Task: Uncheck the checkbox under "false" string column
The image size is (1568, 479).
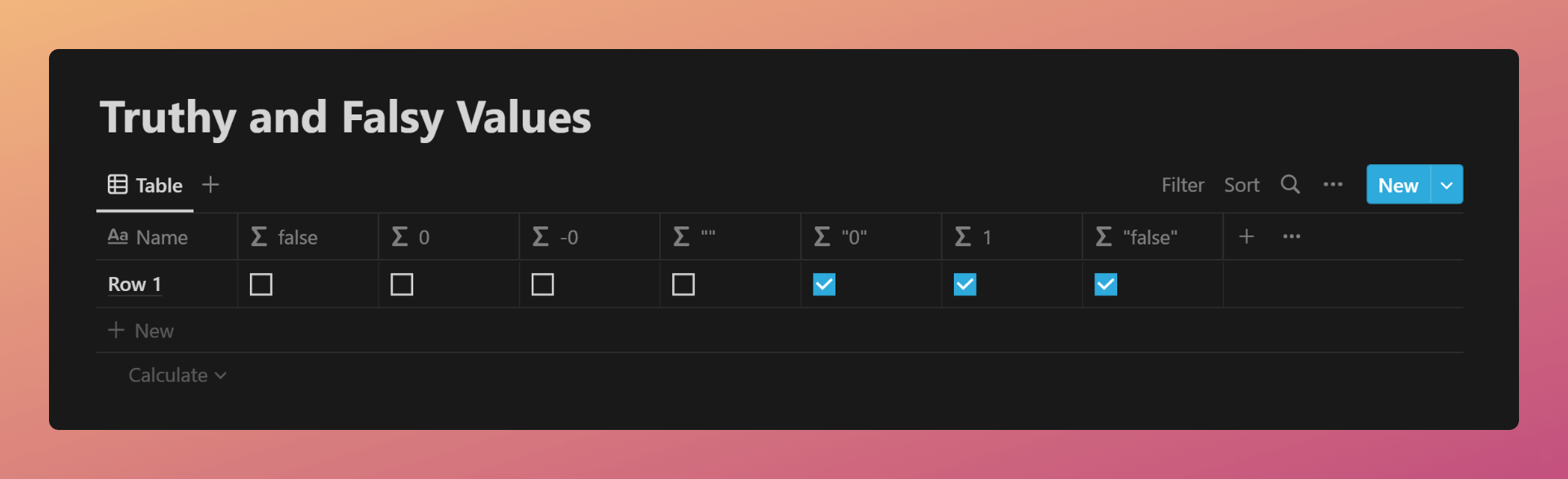Action: [1106, 284]
